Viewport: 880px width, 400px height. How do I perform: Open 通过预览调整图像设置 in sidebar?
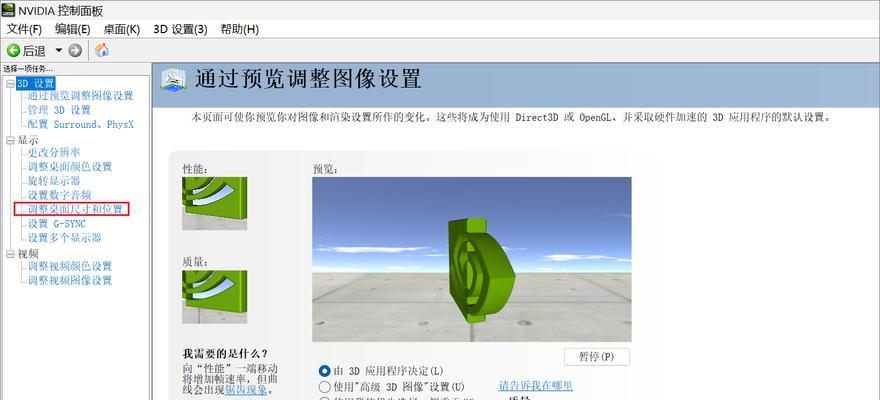pyautogui.click(x=80, y=96)
